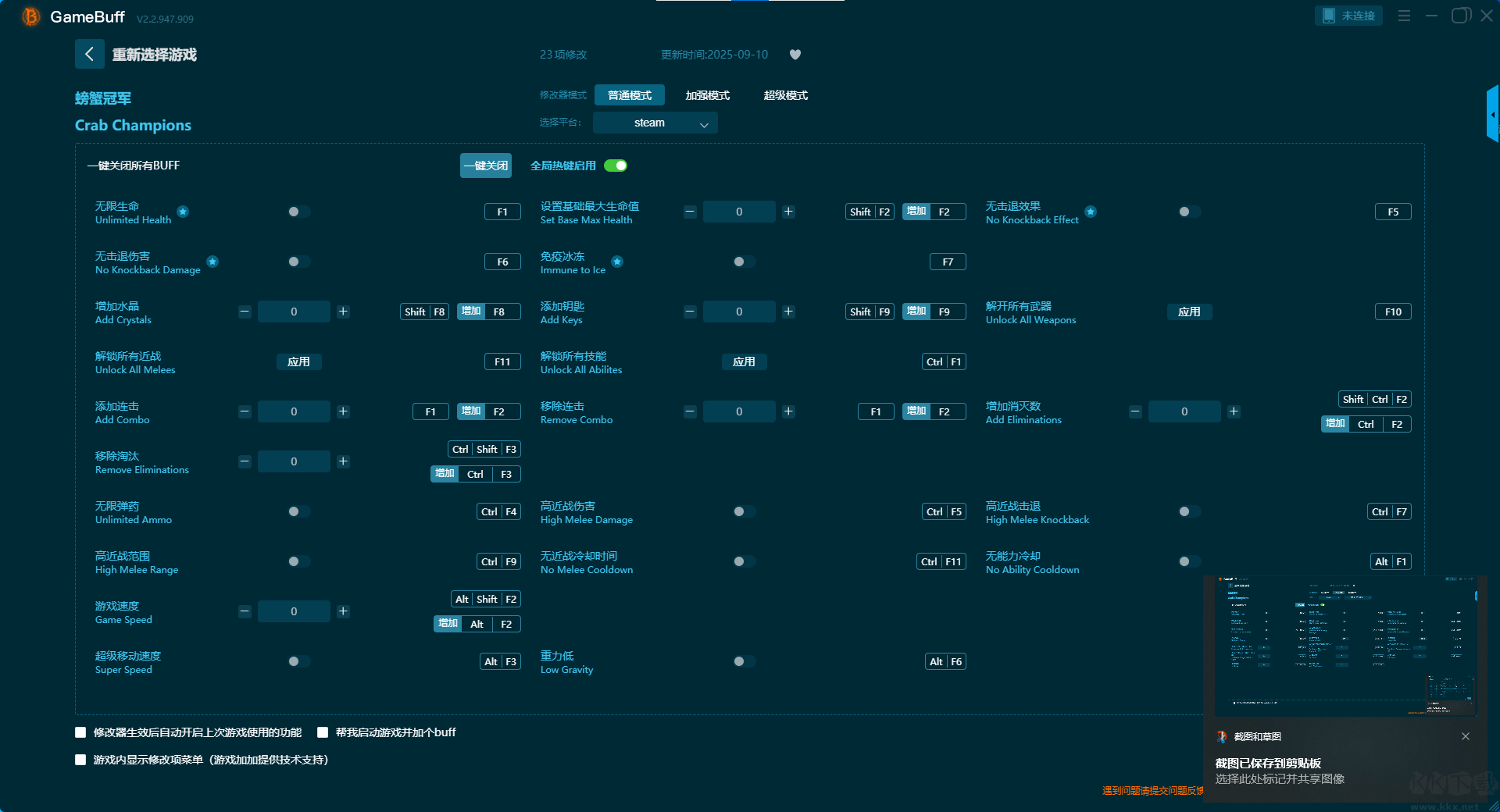Click the star badge next to Unlimited Health
This screenshot has height=812, width=1500.
pos(183,212)
